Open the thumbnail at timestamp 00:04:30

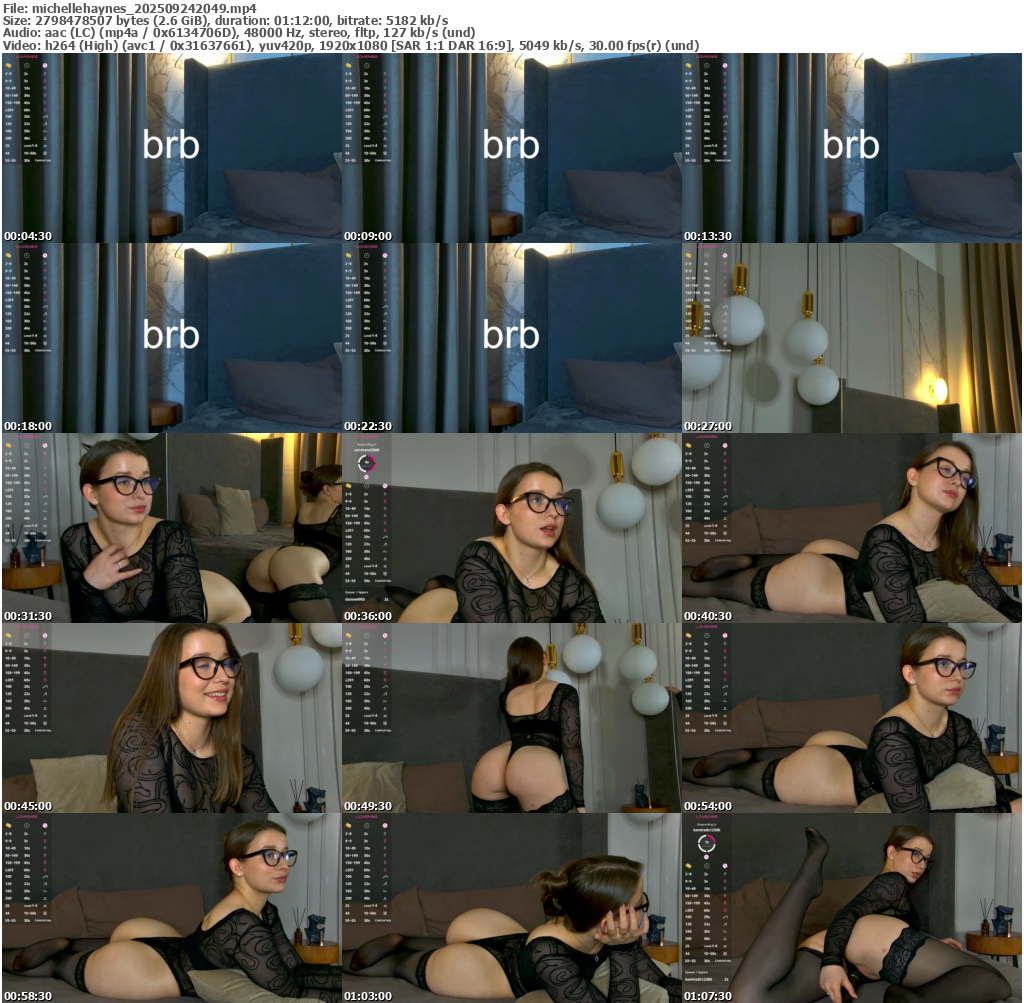[x=172, y=148]
